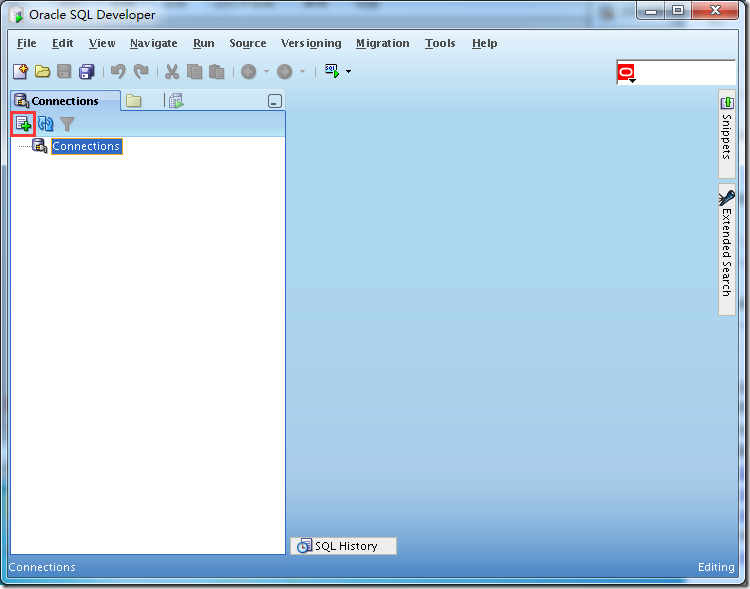The height and width of the screenshot is (589, 750).
Task: Click the red search engine icon in search box
Action: [x=626, y=73]
